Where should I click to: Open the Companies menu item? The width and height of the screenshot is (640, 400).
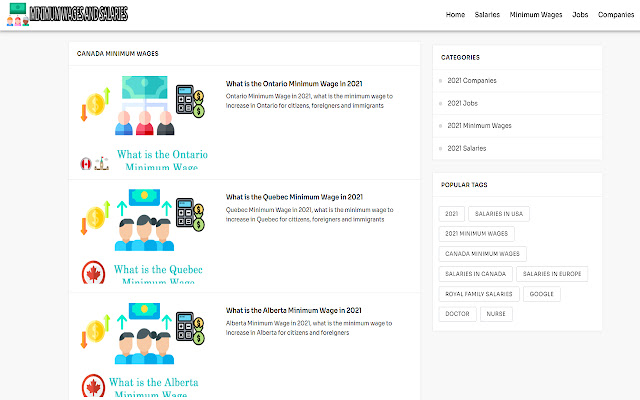coord(616,15)
